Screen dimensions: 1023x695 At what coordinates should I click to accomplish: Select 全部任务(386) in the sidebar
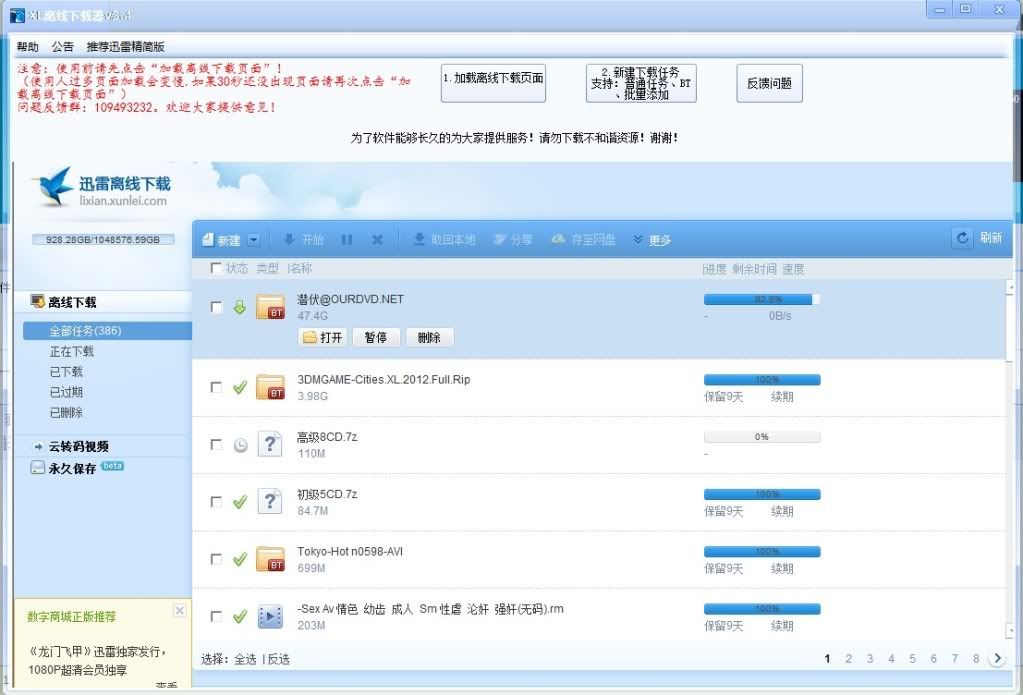108,331
